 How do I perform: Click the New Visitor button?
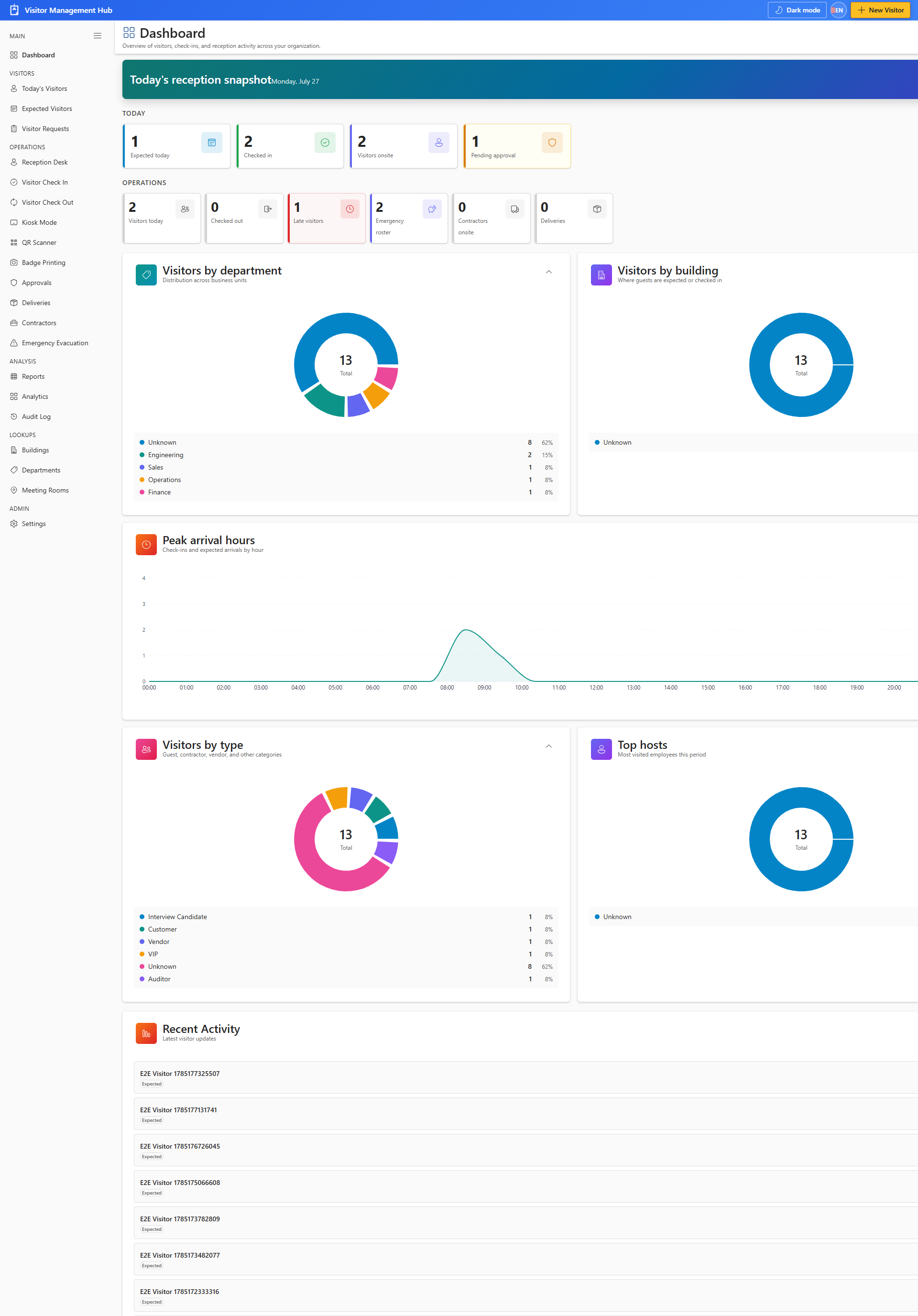(880, 11)
